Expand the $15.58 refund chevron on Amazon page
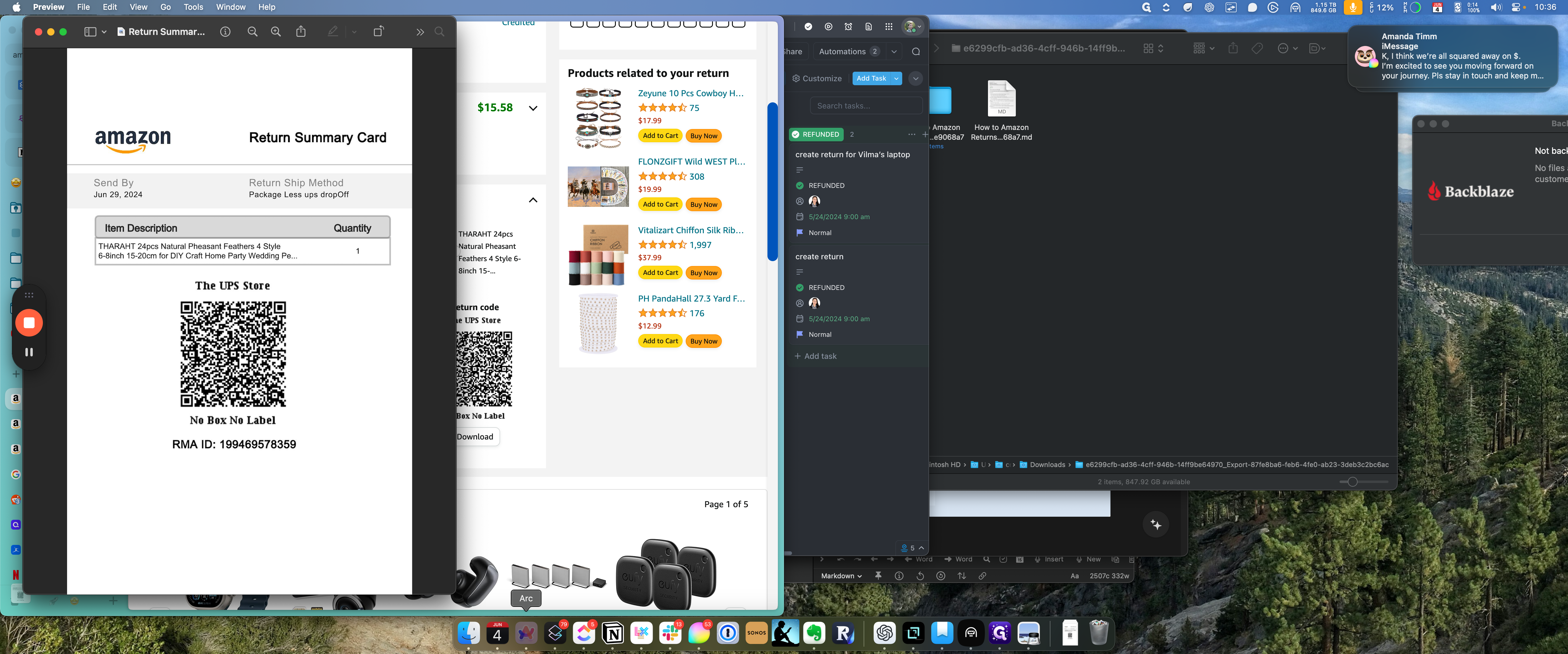This screenshot has width=1568, height=654. 533,108
